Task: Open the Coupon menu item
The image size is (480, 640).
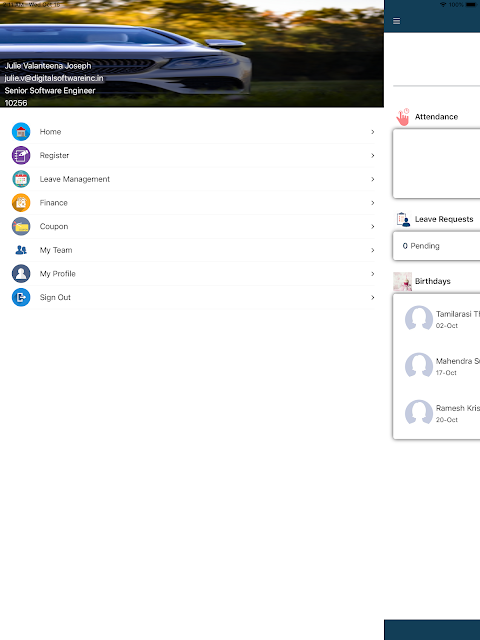Action: tap(192, 227)
